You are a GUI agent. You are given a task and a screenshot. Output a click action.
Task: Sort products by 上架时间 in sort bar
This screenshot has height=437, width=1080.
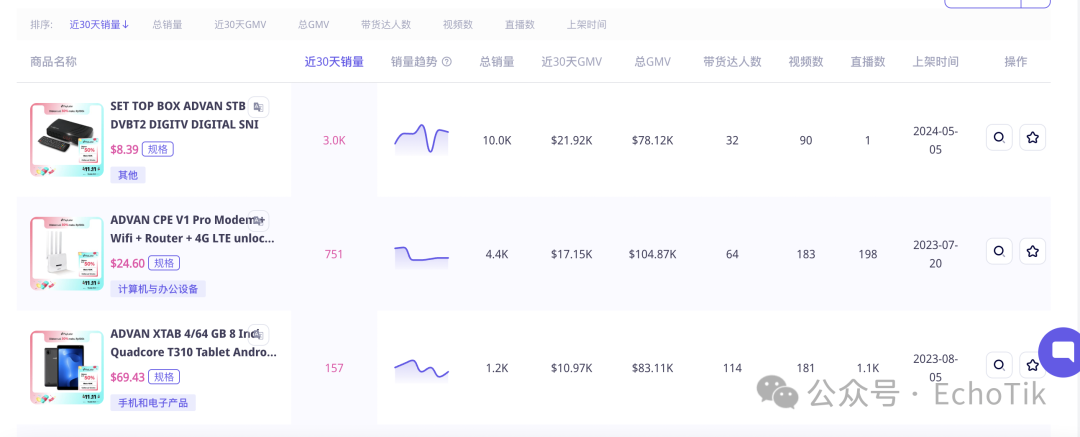[x=586, y=24]
